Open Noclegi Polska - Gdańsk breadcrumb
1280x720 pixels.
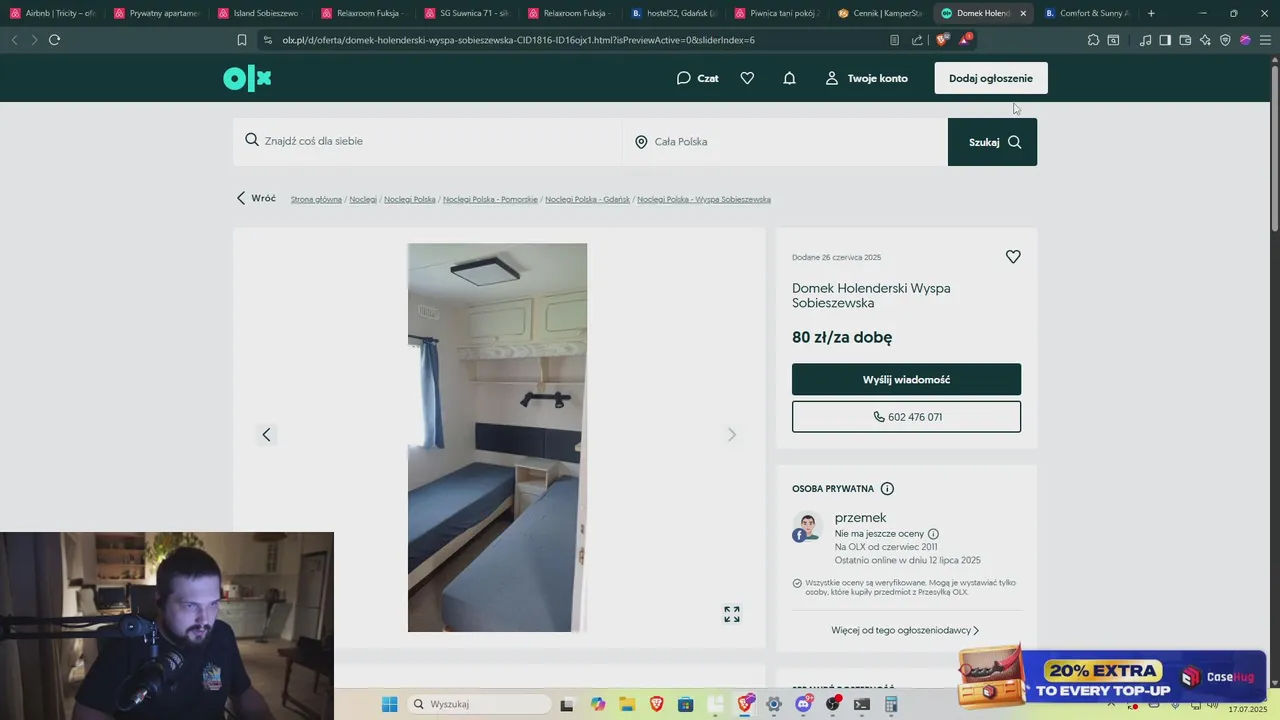tap(588, 199)
